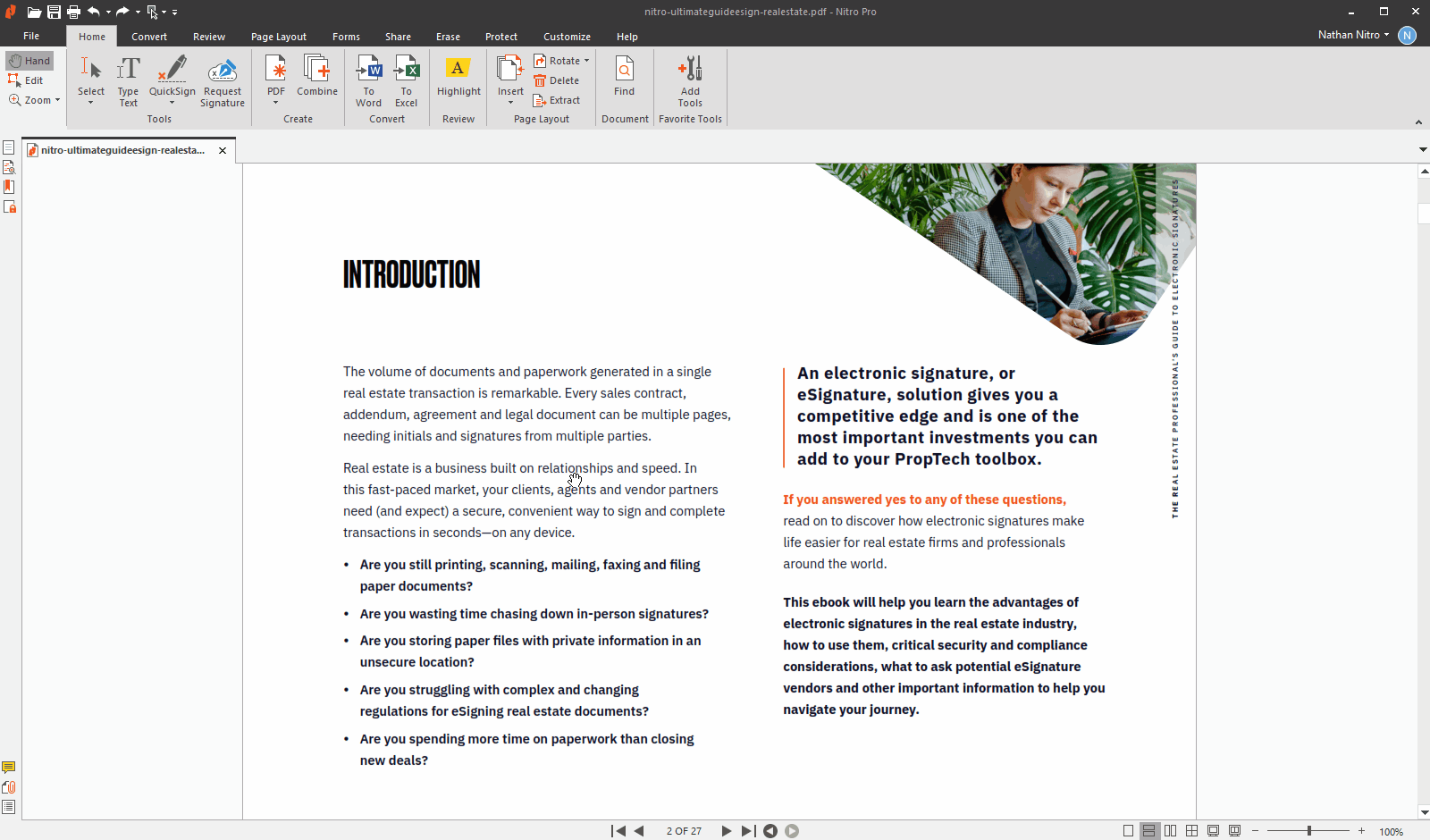Click the Extract pages button
Screen dimensions: 1430x840
[x=557, y=100]
